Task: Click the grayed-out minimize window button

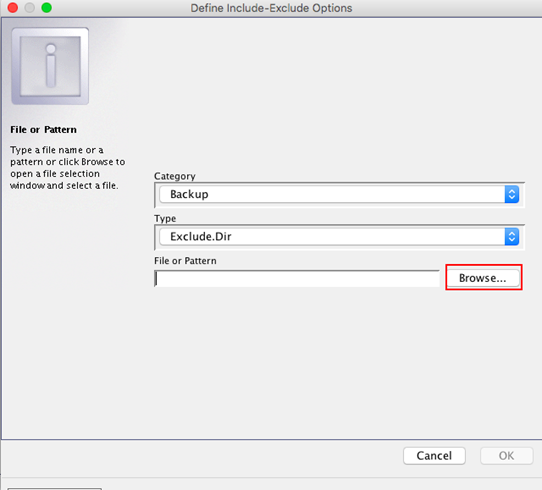Action: pyautogui.click(x=30, y=8)
